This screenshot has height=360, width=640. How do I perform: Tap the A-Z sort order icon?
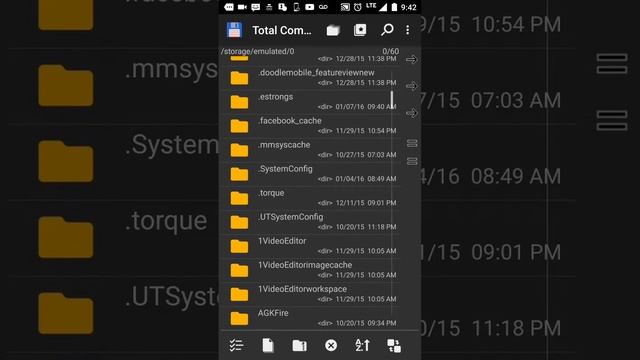pos(362,345)
